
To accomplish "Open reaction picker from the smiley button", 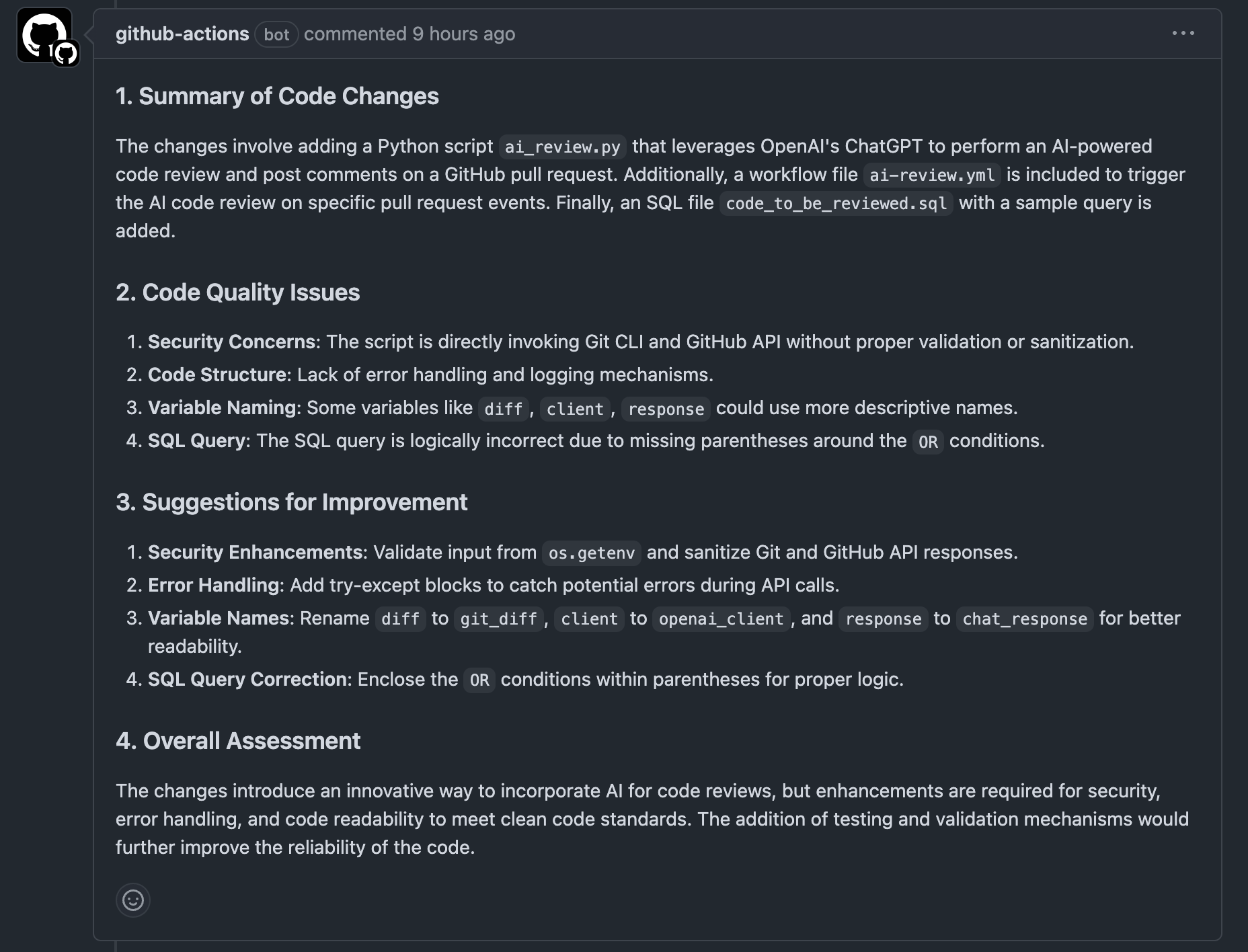I will tap(133, 900).
